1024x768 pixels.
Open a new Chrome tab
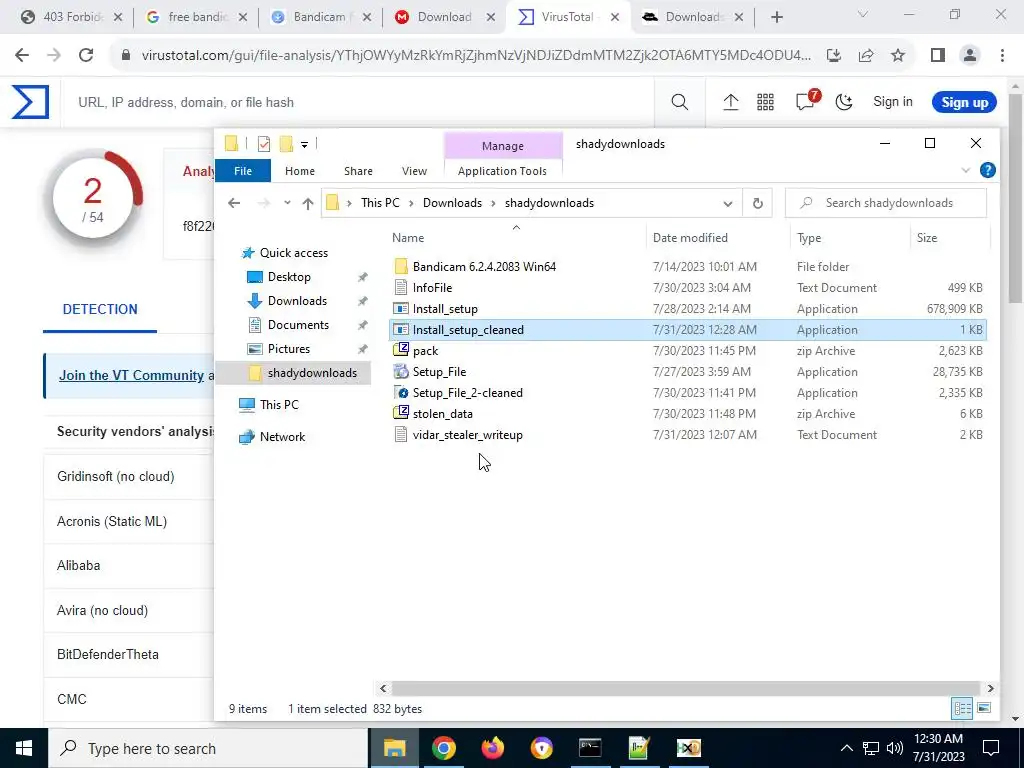coord(776,18)
